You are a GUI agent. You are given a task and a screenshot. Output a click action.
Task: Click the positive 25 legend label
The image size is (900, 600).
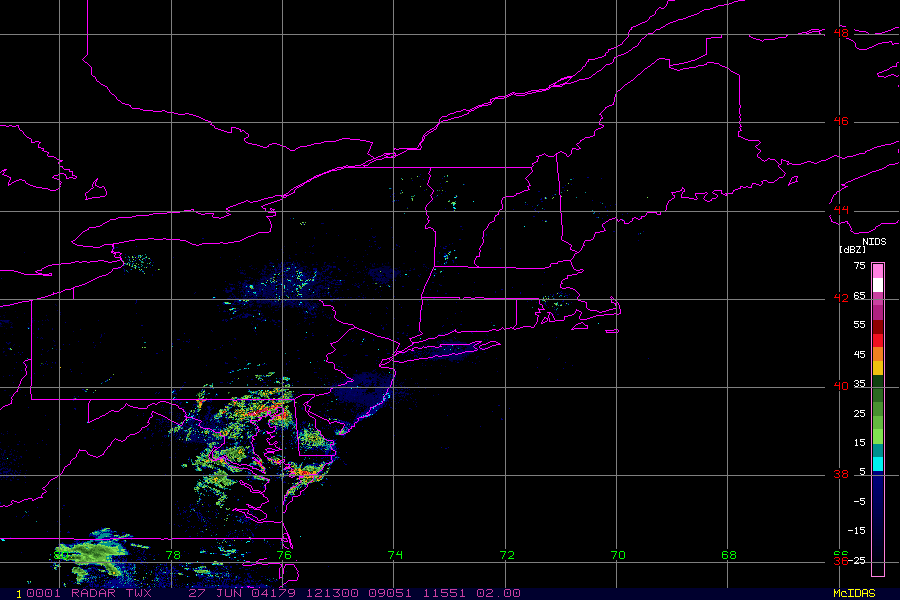point(859,414)
